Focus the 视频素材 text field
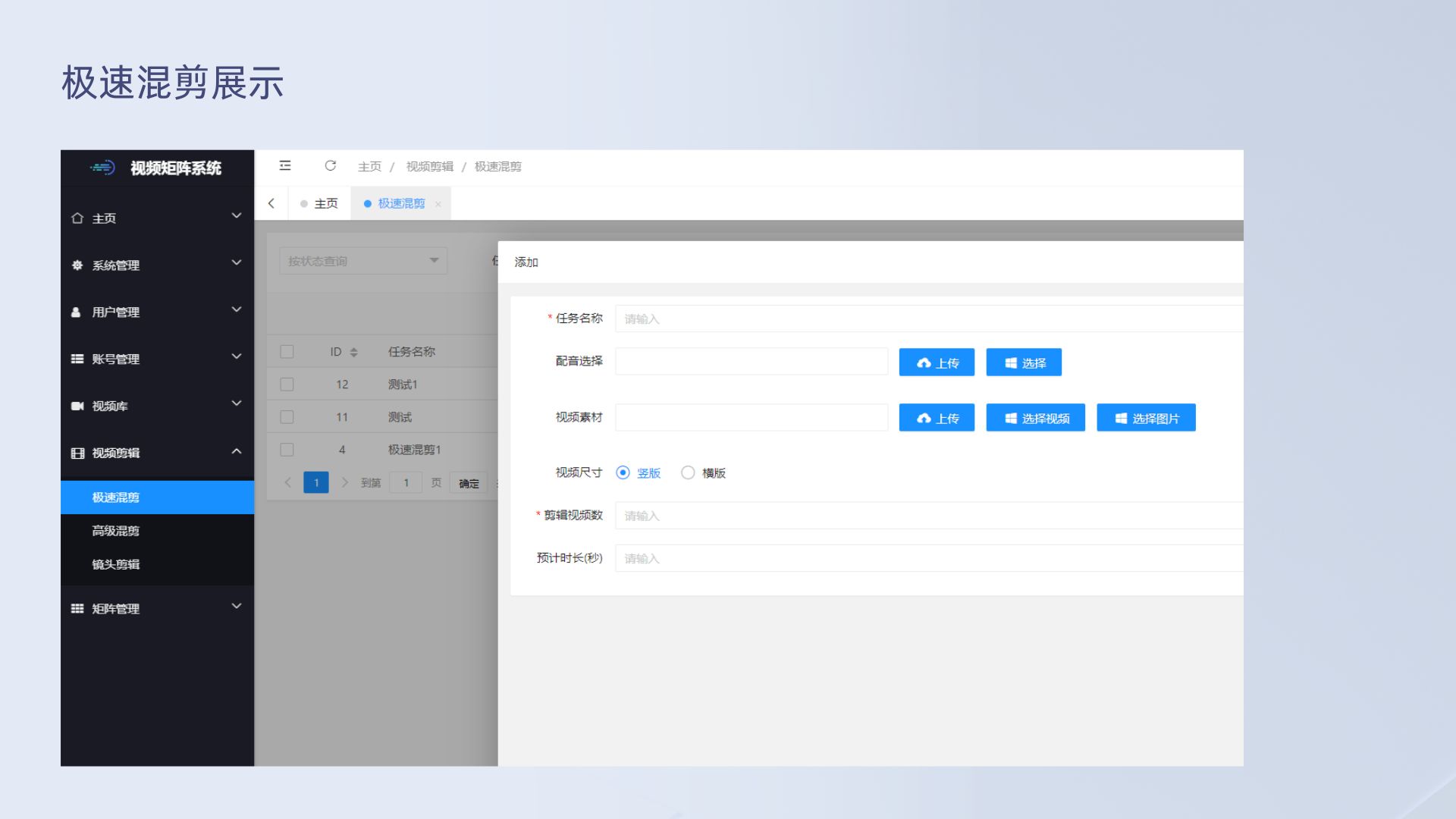 pyautogui.click(x=752, y=417)
